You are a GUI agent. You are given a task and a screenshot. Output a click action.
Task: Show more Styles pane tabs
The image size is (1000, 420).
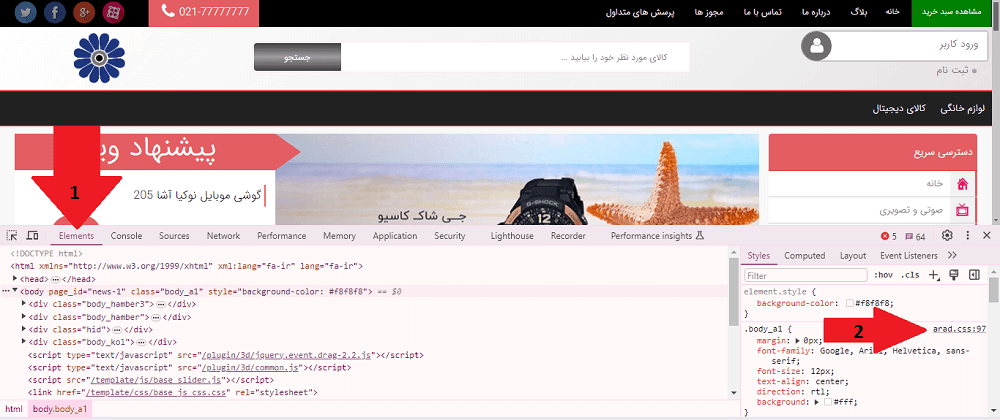coord(952,255)
